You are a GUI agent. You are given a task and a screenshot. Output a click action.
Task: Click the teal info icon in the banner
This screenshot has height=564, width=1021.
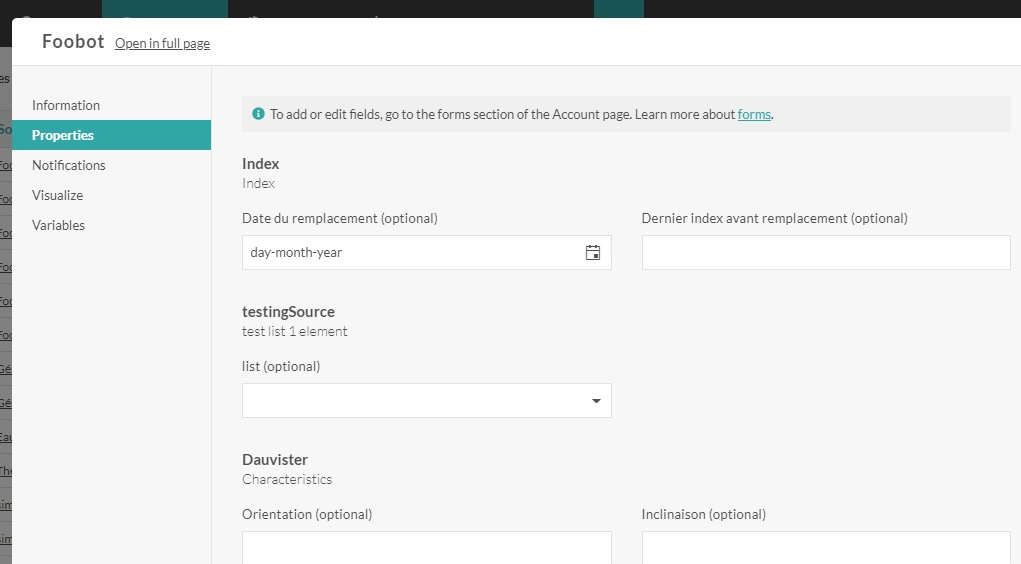click(x=259, y=114)
